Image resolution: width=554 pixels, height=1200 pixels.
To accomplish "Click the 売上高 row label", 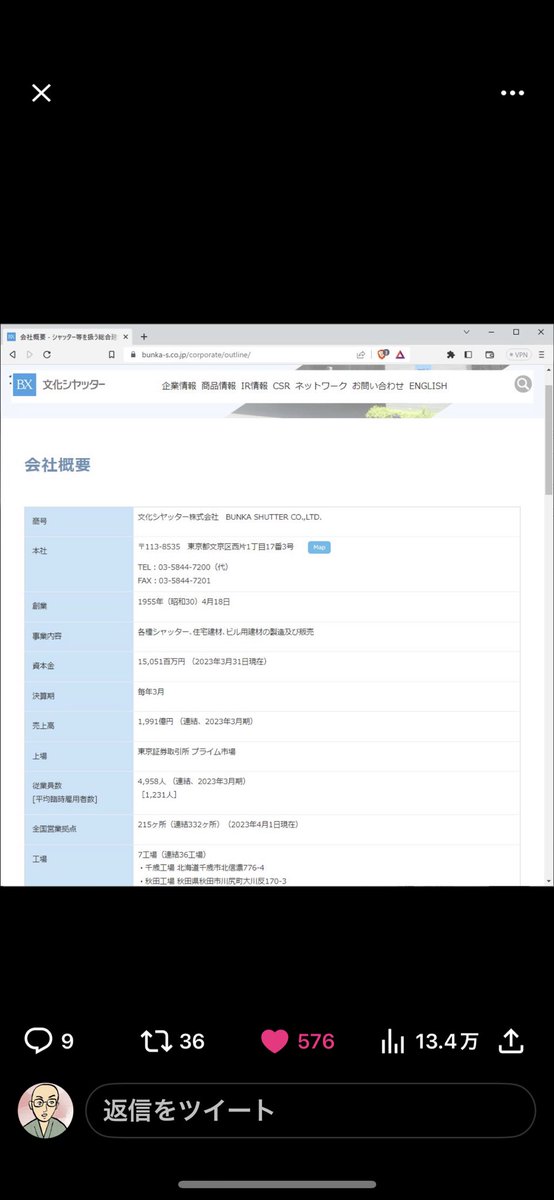I will [41, 726].
